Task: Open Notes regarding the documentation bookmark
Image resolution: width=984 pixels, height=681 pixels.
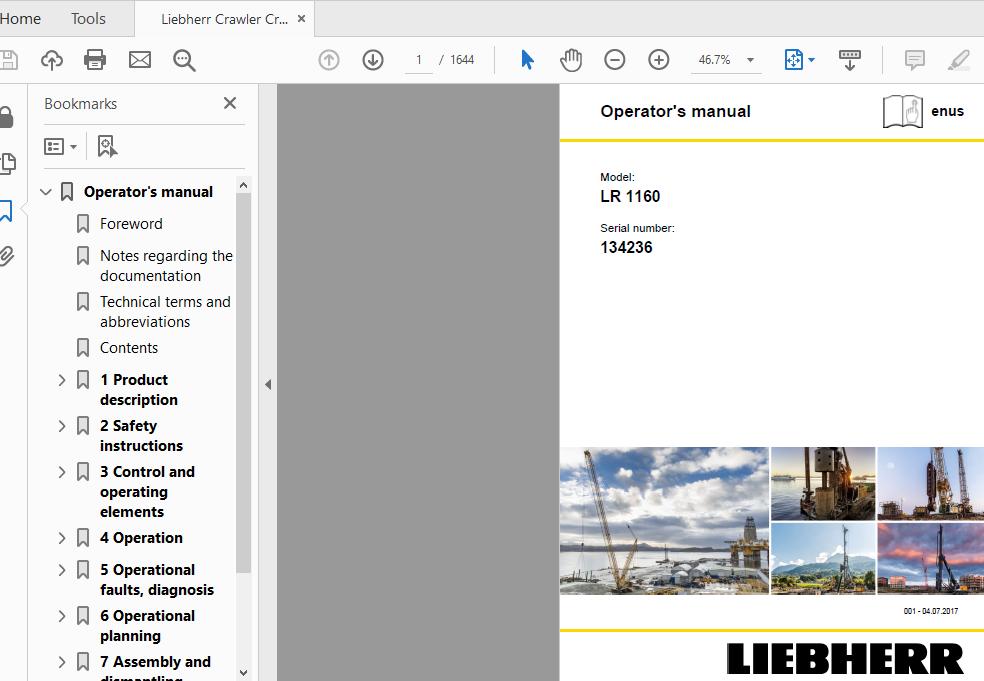Action: click(x=166, y=265)
